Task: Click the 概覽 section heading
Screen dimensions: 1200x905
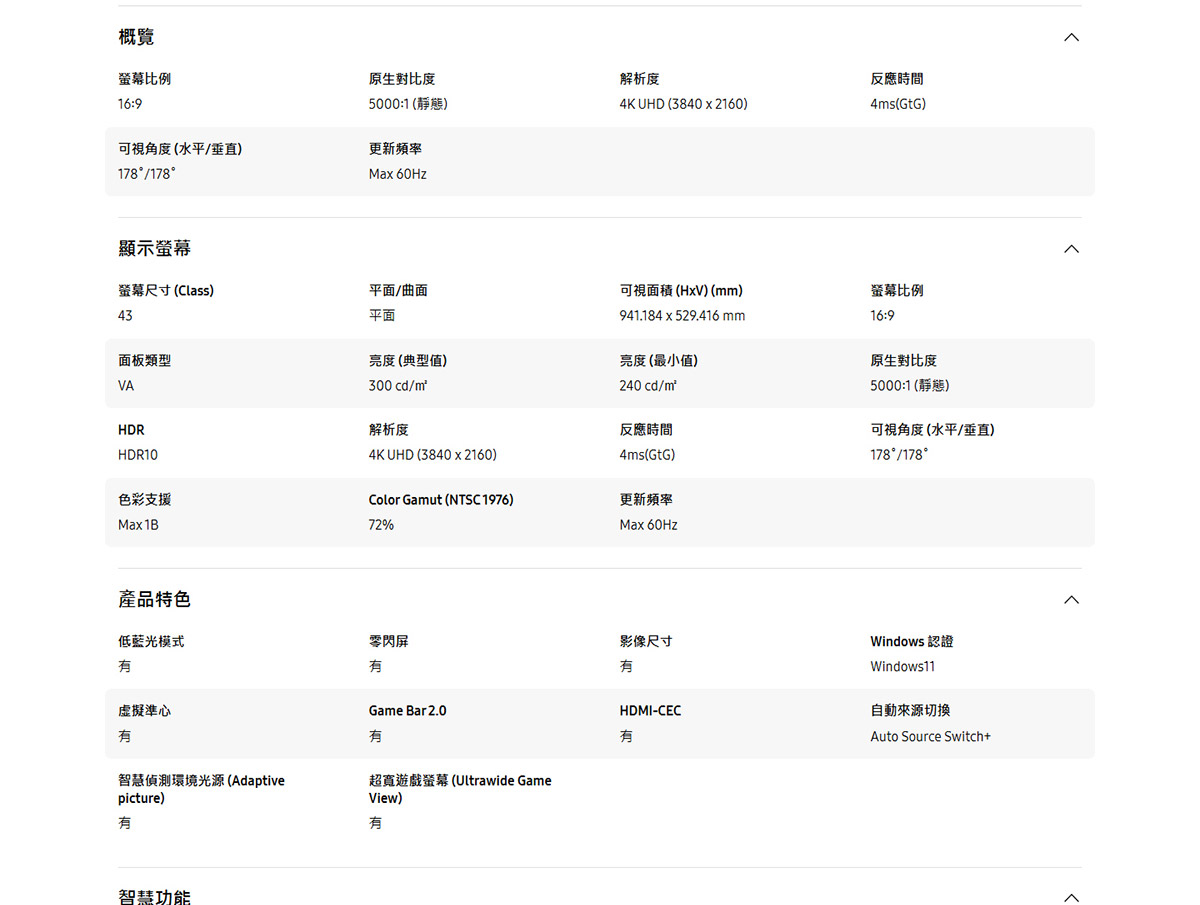Action: [136, 37]
